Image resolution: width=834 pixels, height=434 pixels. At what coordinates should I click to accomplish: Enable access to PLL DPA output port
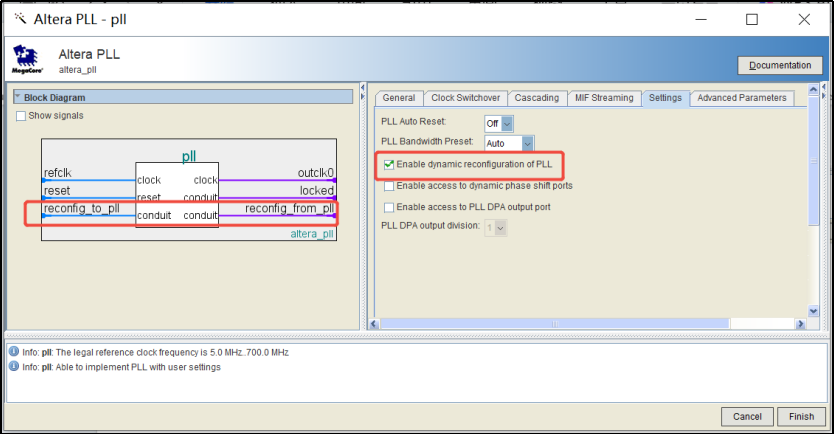coord(389,207)
